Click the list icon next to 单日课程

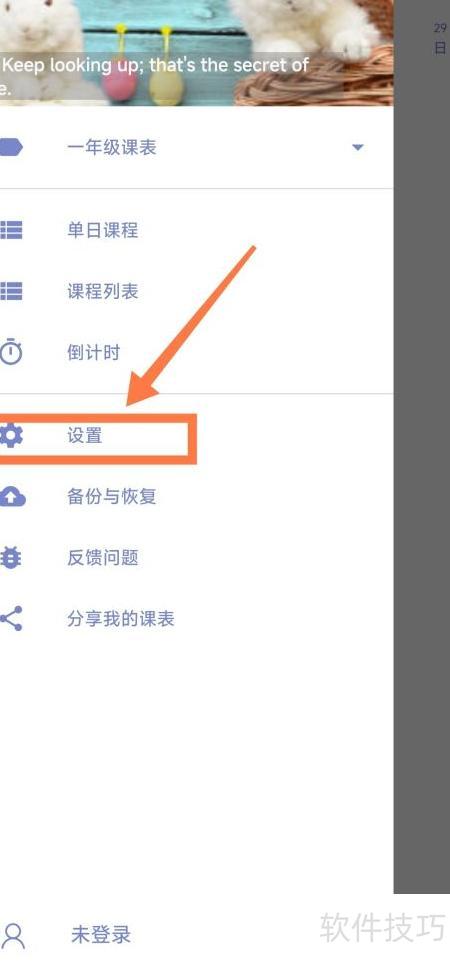(x=11, y=230)
